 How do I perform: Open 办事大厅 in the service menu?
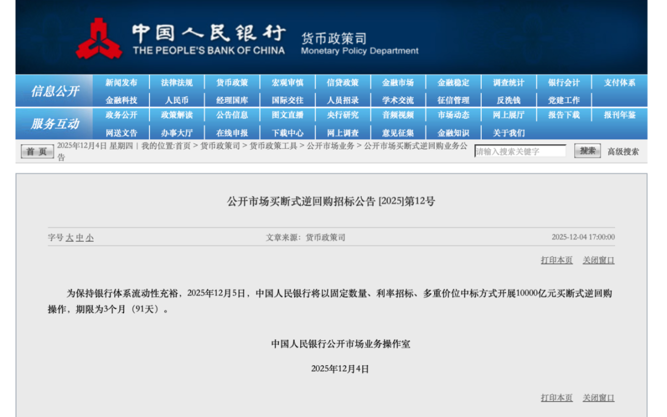177,132
